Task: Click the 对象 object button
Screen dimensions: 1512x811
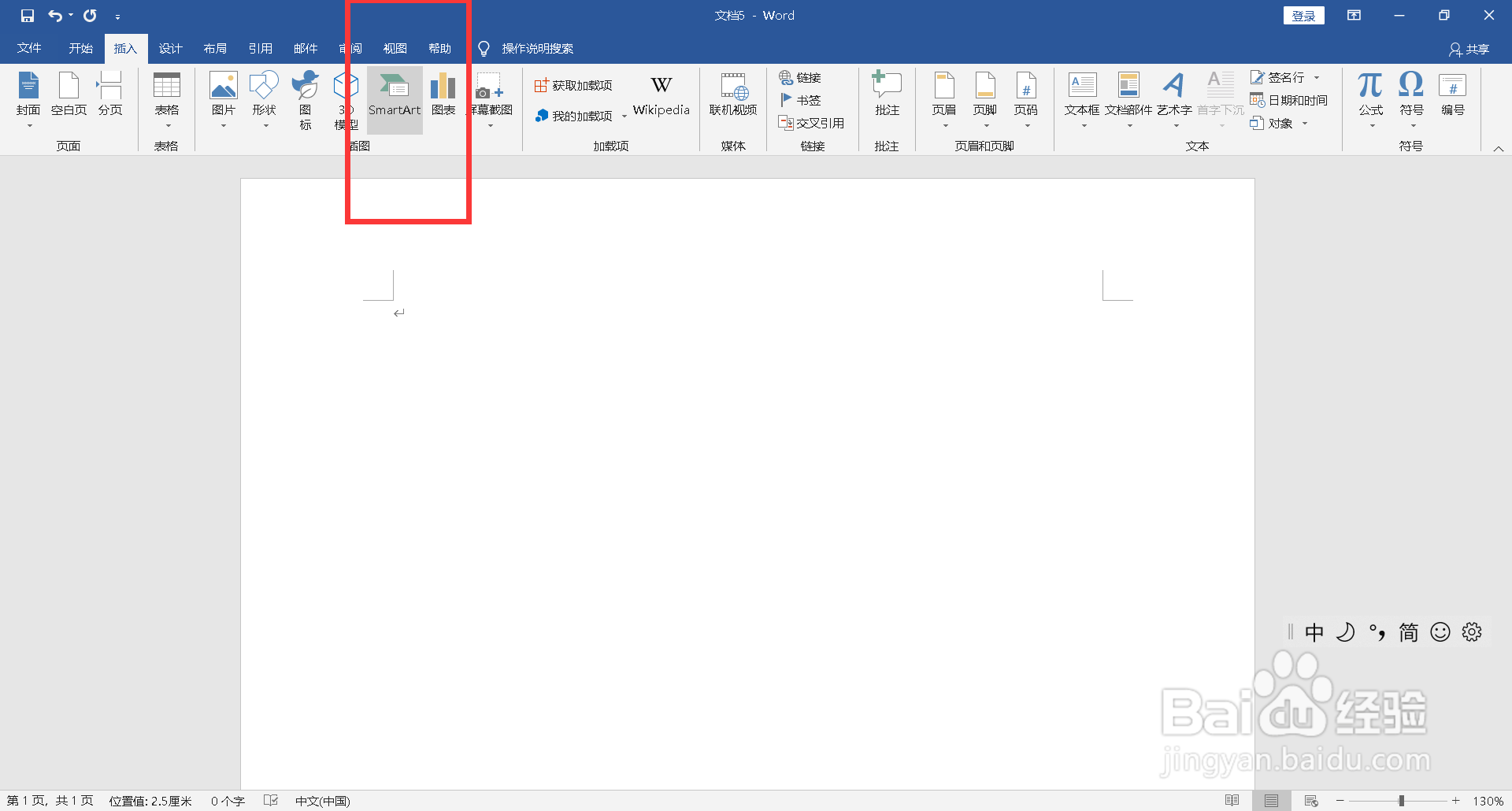Action: [1272, 123]
